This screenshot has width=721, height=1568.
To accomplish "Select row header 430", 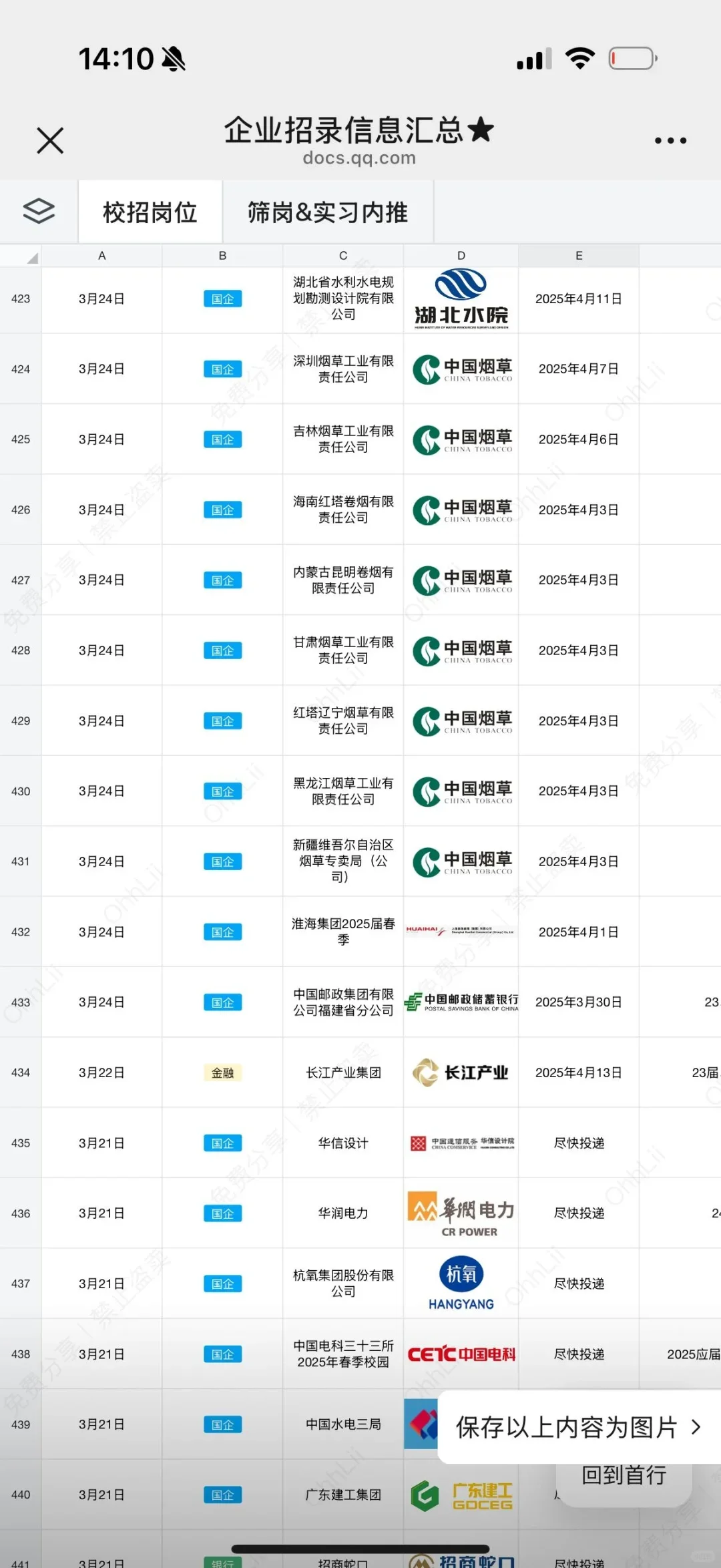I will coord(21,791).
